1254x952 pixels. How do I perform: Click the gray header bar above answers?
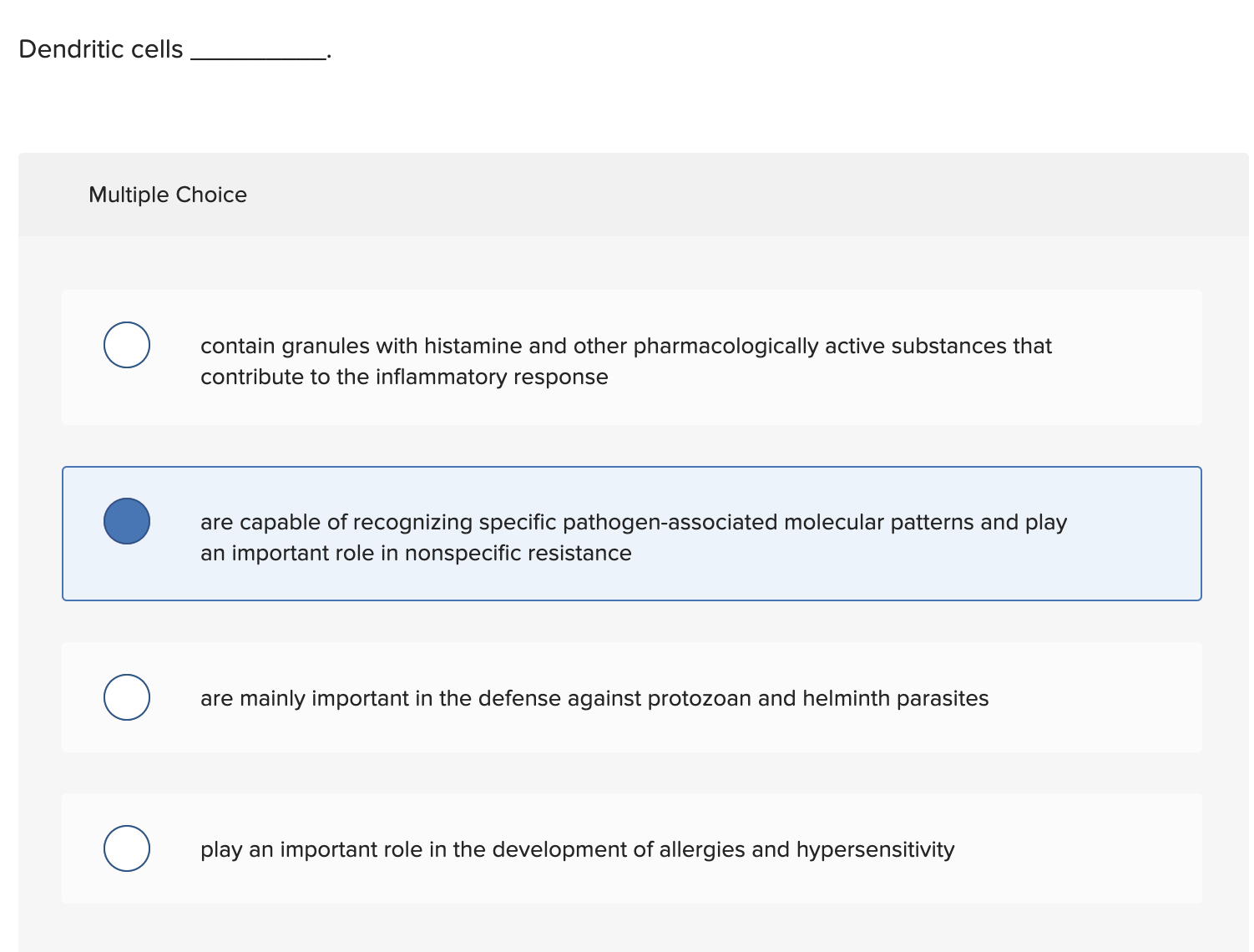626,194
